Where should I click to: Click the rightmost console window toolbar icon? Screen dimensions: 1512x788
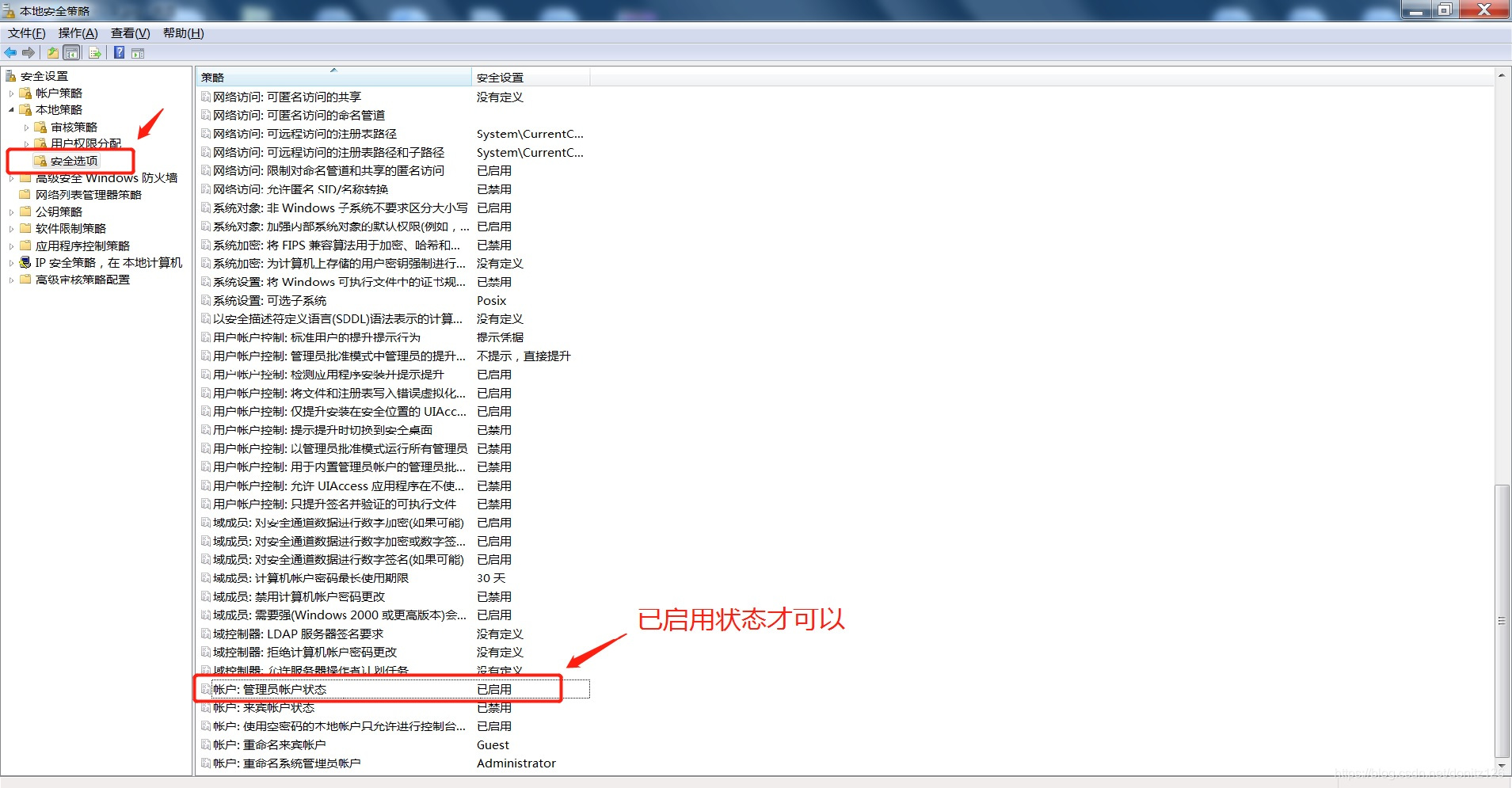point(139,52)
